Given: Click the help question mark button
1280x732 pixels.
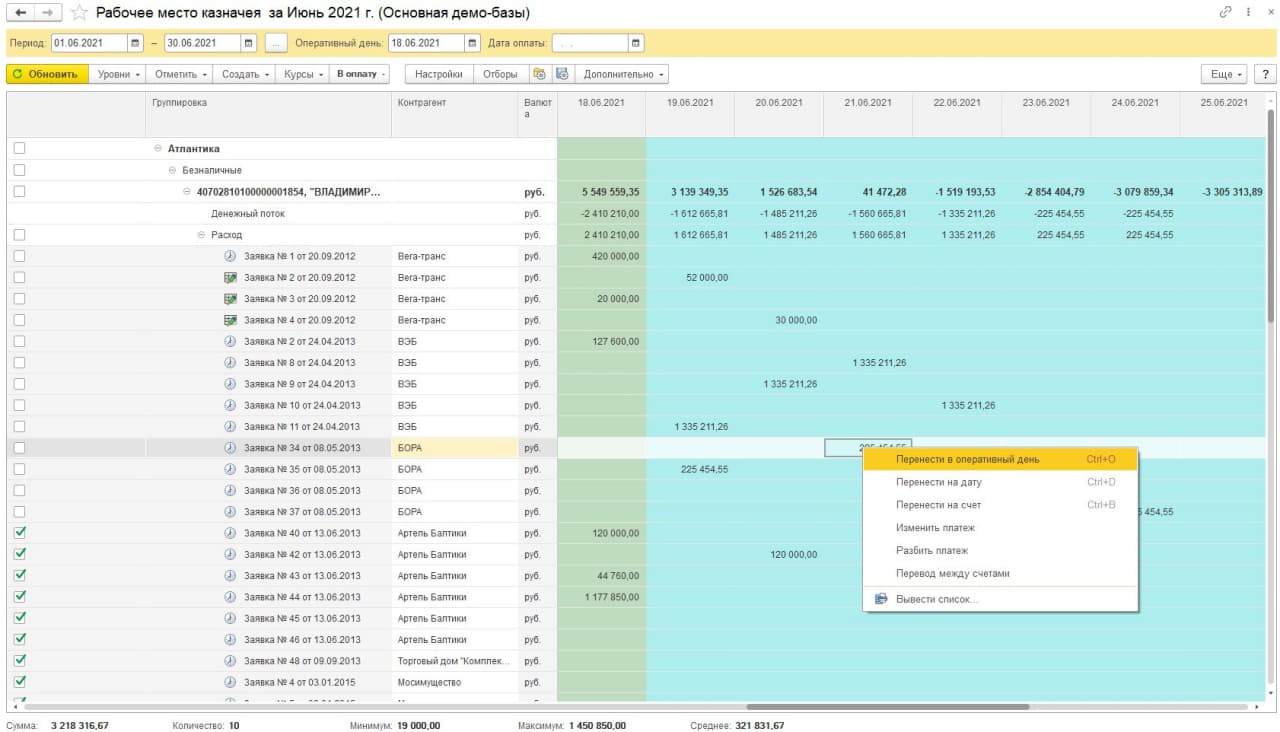Looking at the screenshot, I should tap(1265, 74).
